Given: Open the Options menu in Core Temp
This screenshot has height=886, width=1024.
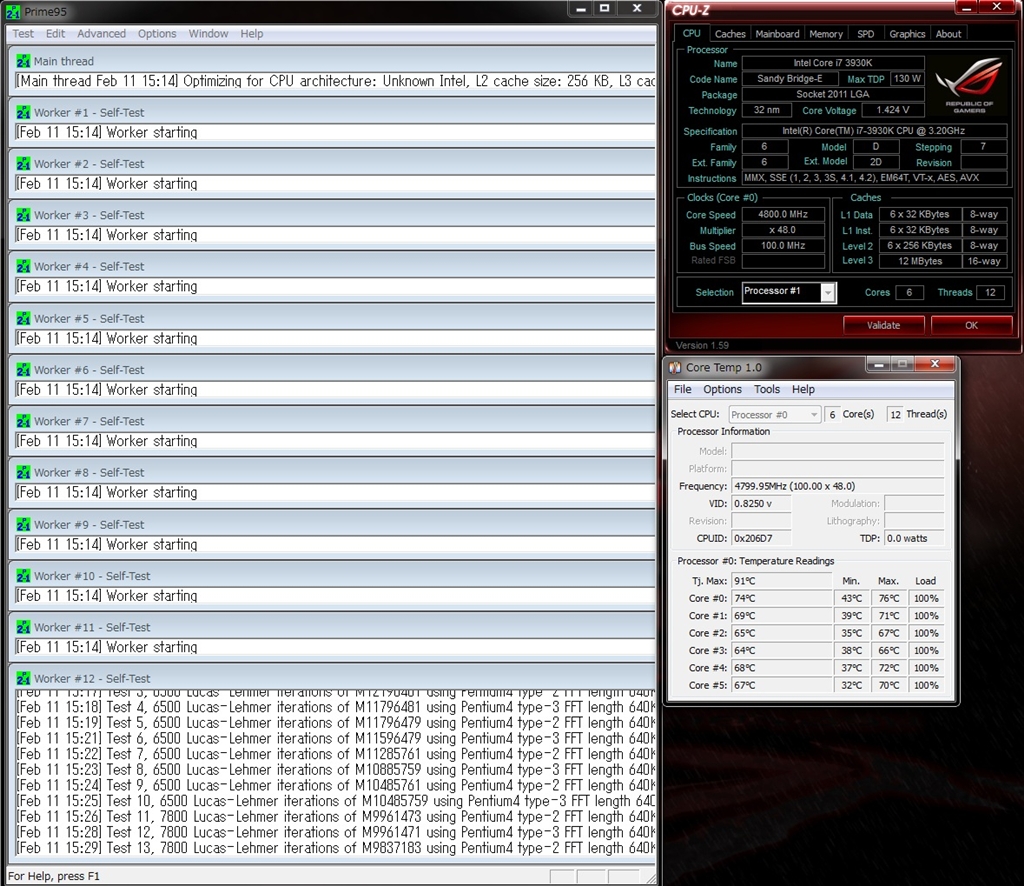Looking at the screenshot, I should tap(722, 389).
